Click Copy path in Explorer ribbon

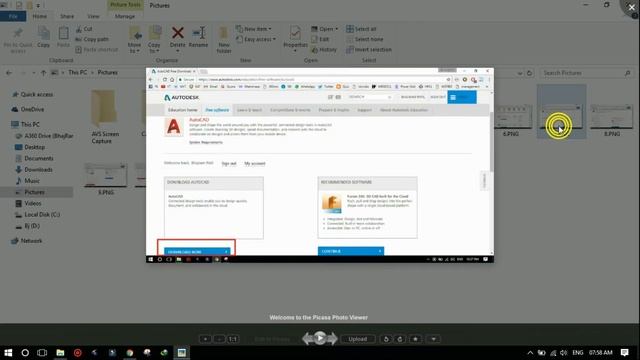tap(92, 39)
